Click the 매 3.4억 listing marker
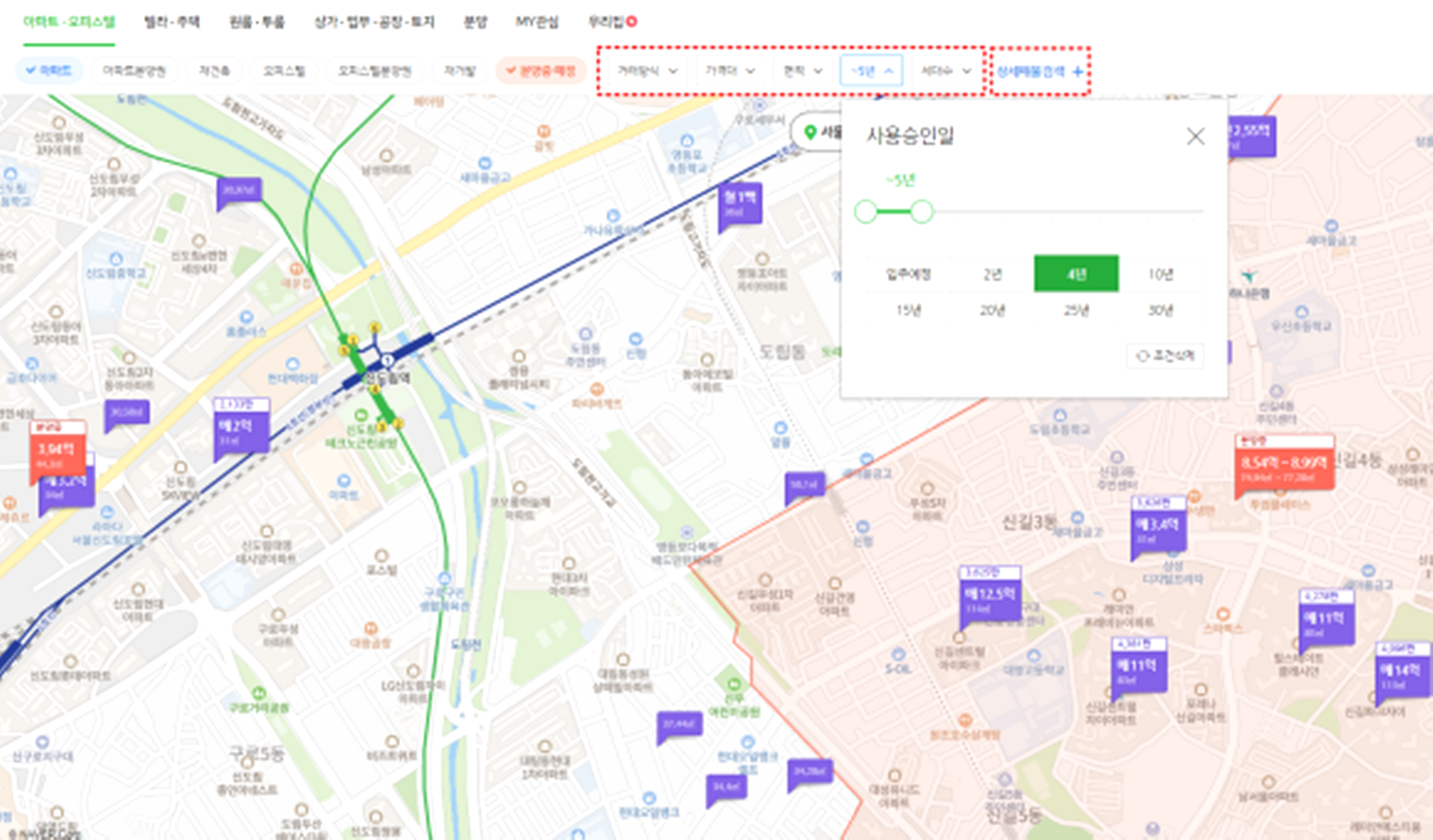The image size is (1433, 840). coord(1158,527)
